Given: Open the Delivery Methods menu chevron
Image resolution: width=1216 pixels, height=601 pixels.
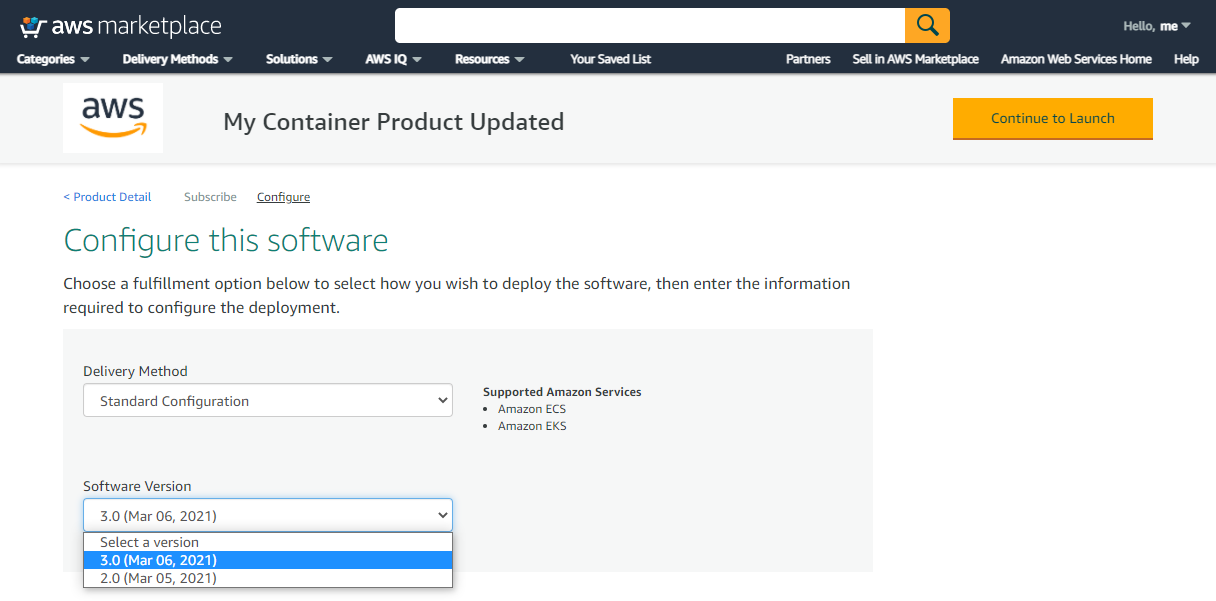Looking at the screenshot, I should click(230, 59).
